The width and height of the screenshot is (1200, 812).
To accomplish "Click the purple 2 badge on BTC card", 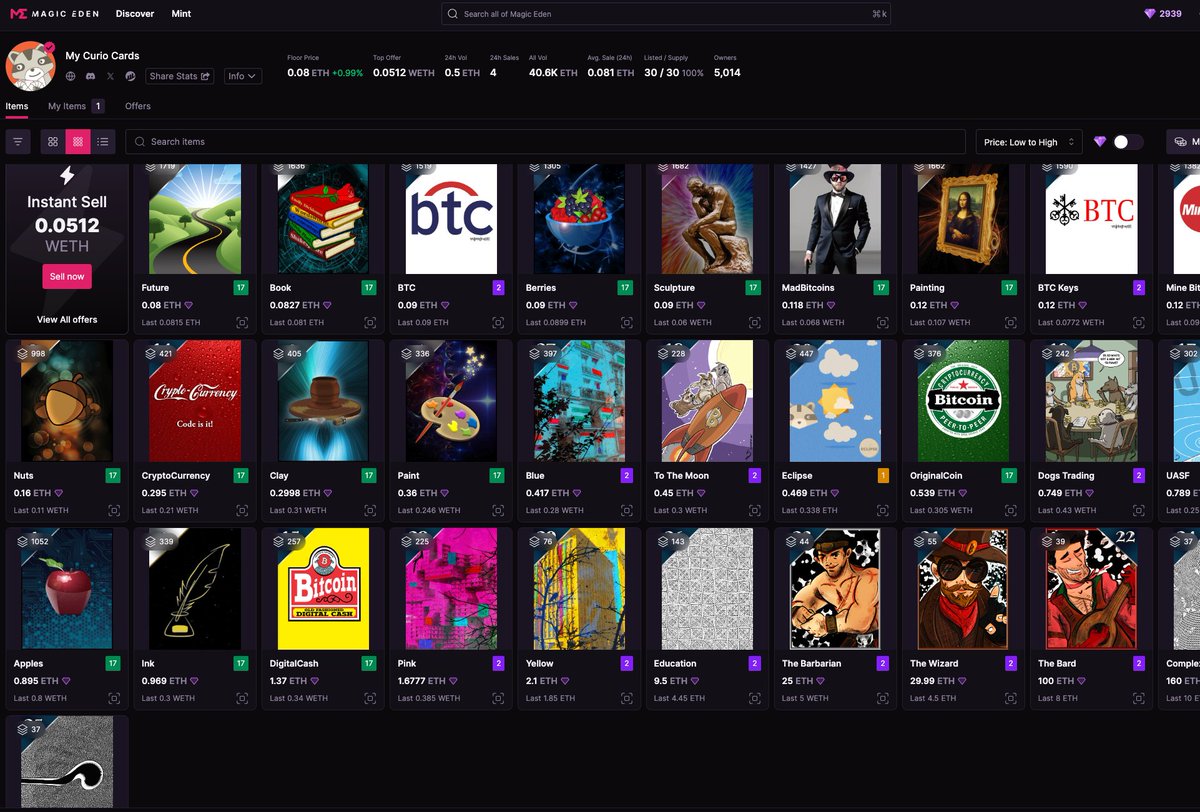I will (x=498, y=288).
